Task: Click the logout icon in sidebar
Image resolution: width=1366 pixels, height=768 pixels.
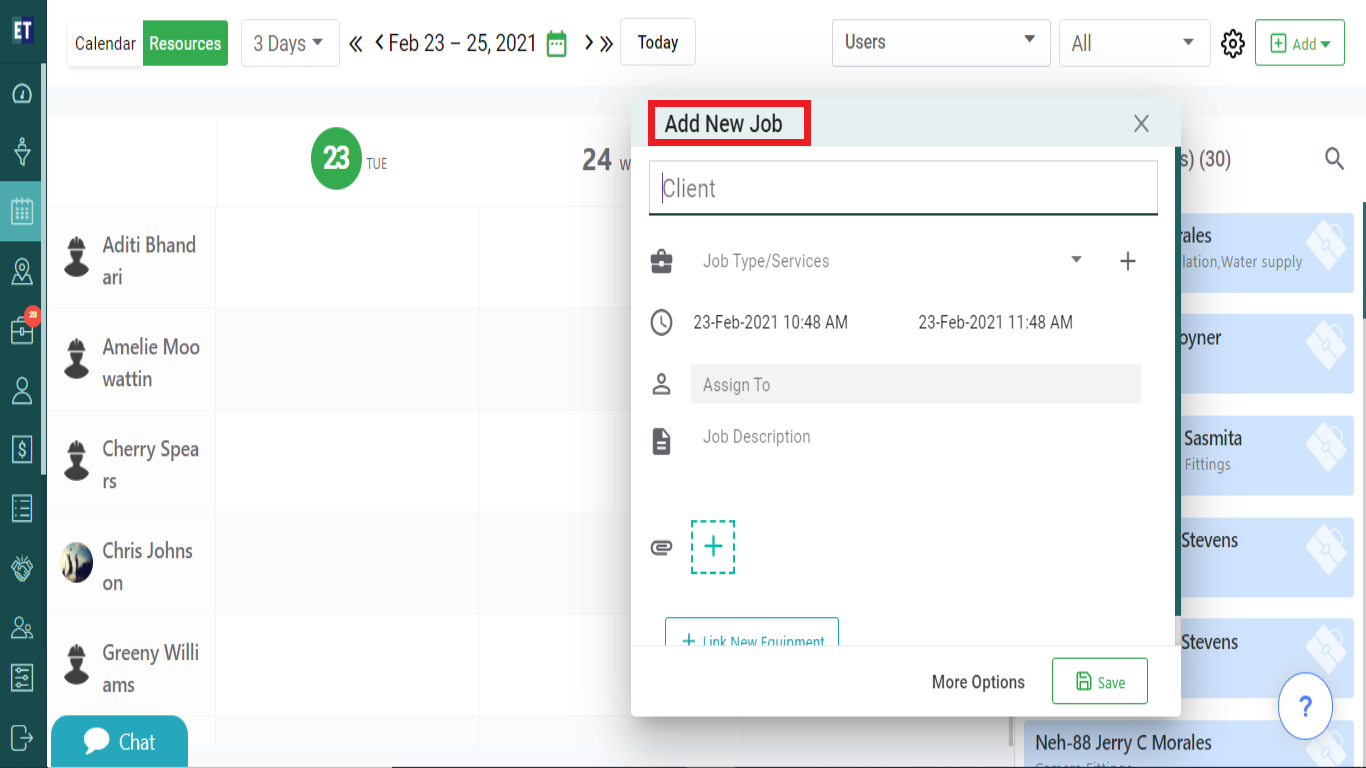Action: (x=22, y=737)
